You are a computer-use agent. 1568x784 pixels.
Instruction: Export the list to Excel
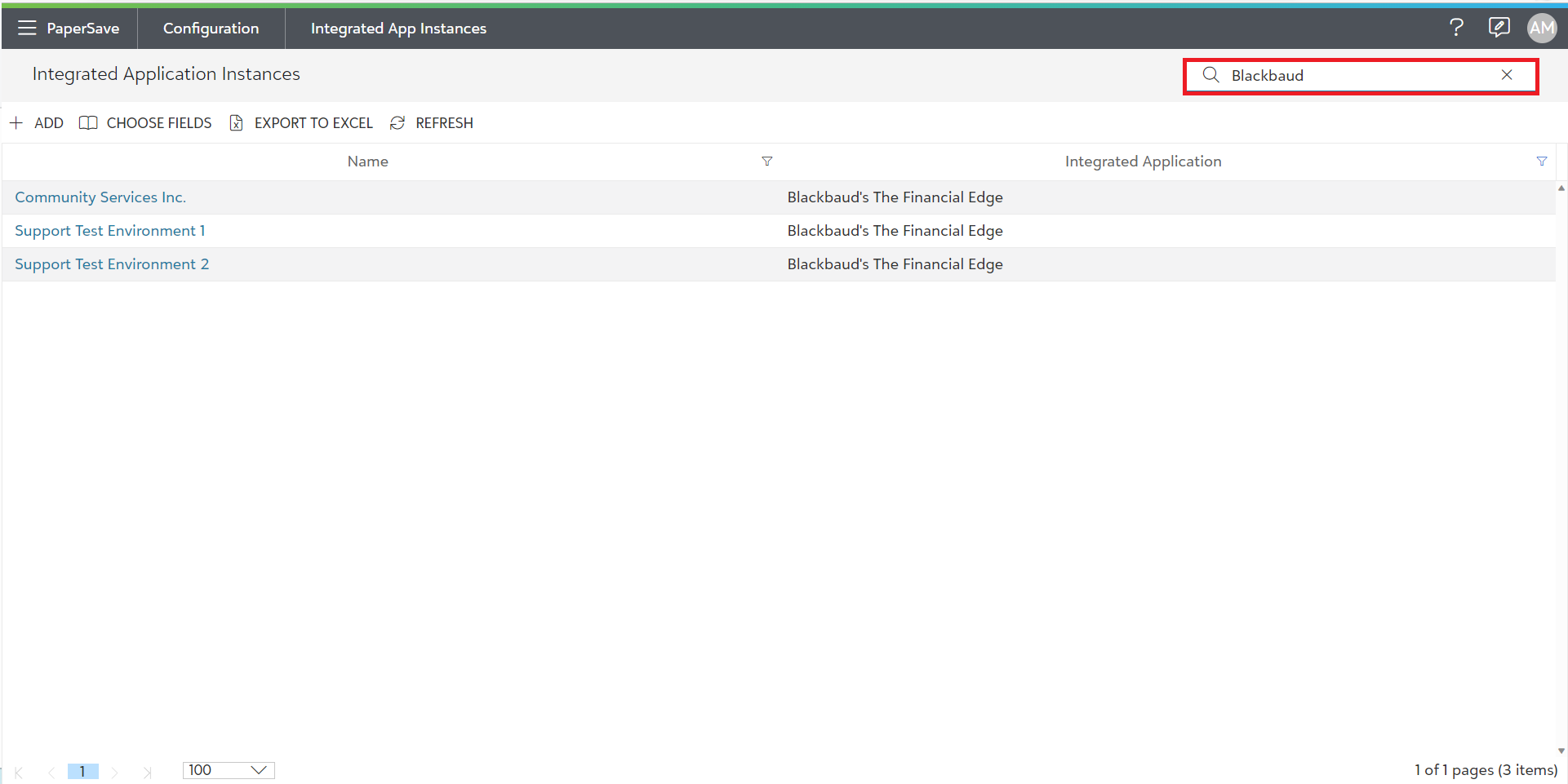click(x=301, y=123)
